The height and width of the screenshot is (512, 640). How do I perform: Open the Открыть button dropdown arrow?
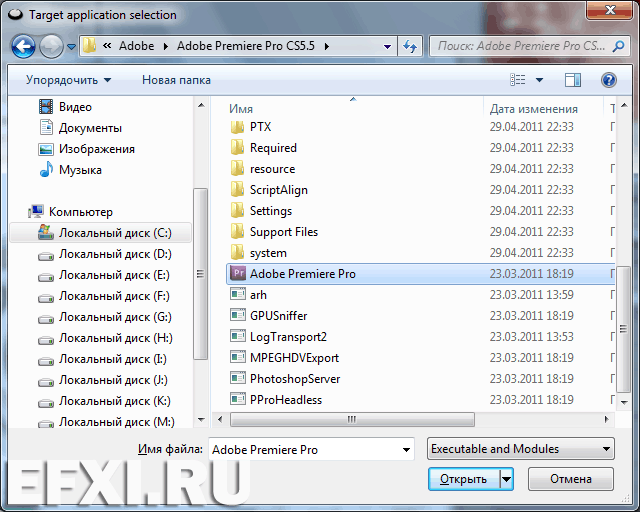(507, 479)
